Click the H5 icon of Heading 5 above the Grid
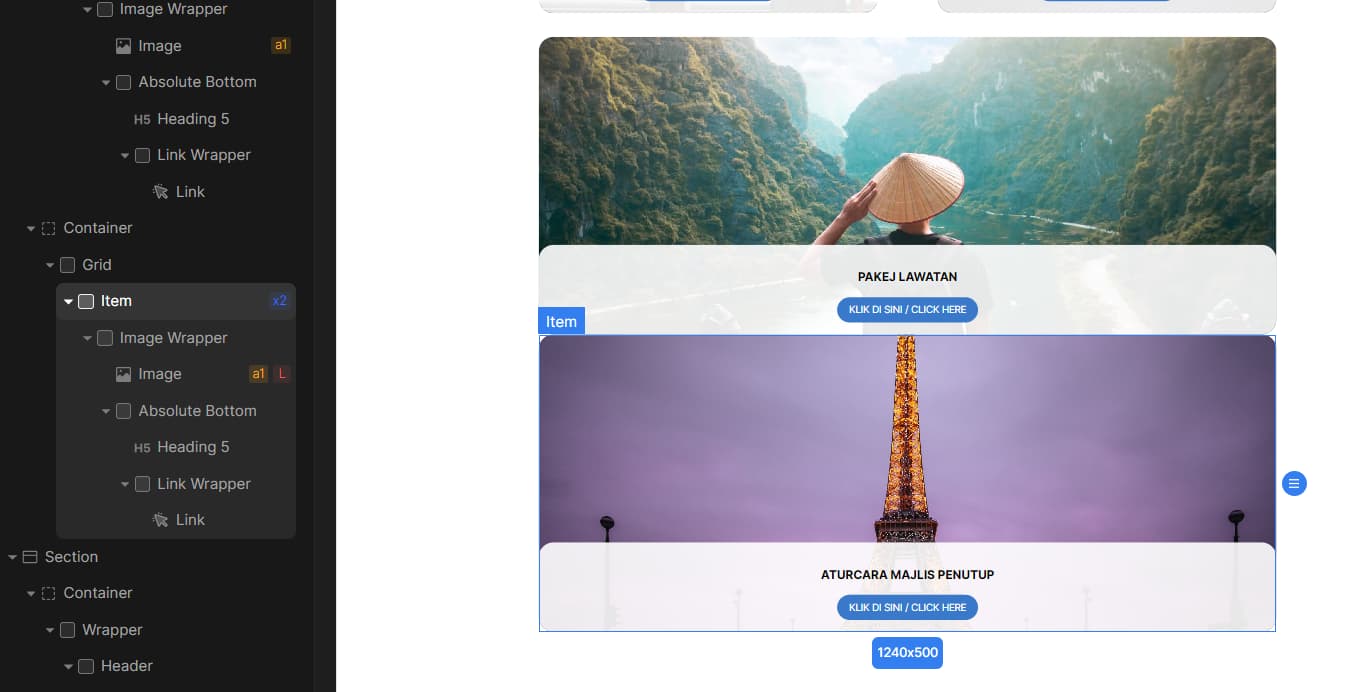Screen dimensions: 1347x692 (142, 119)
